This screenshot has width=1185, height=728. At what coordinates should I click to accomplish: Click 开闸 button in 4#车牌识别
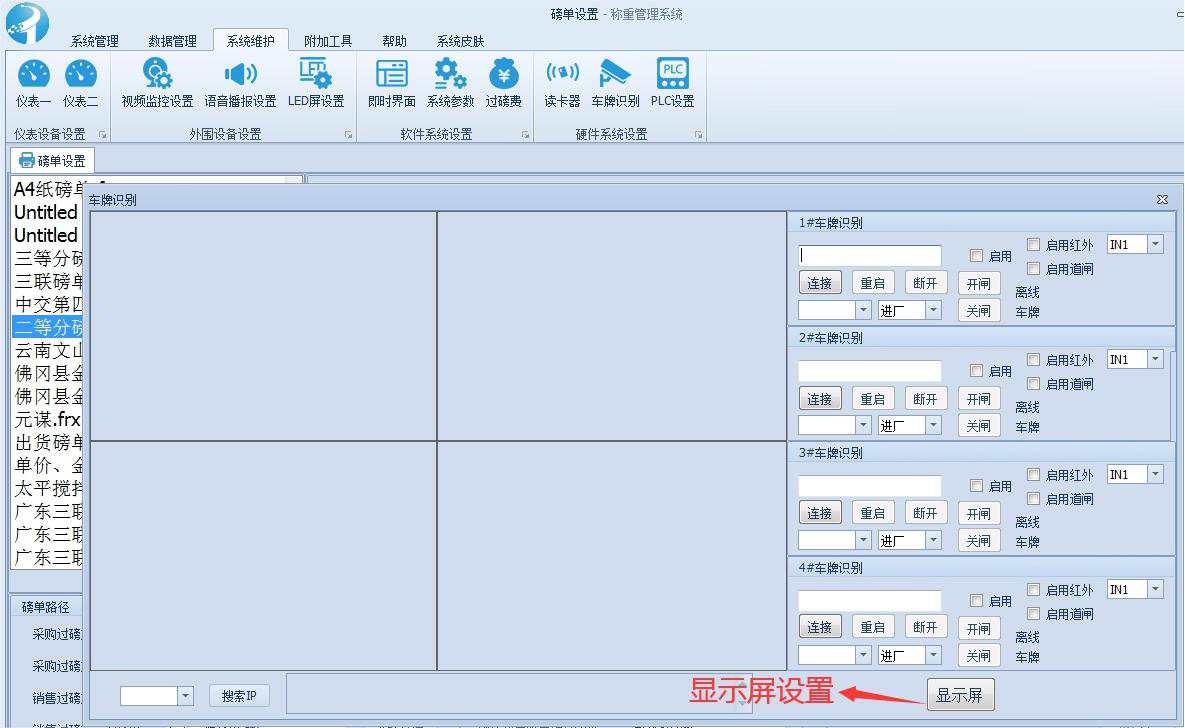click(978, 629)
